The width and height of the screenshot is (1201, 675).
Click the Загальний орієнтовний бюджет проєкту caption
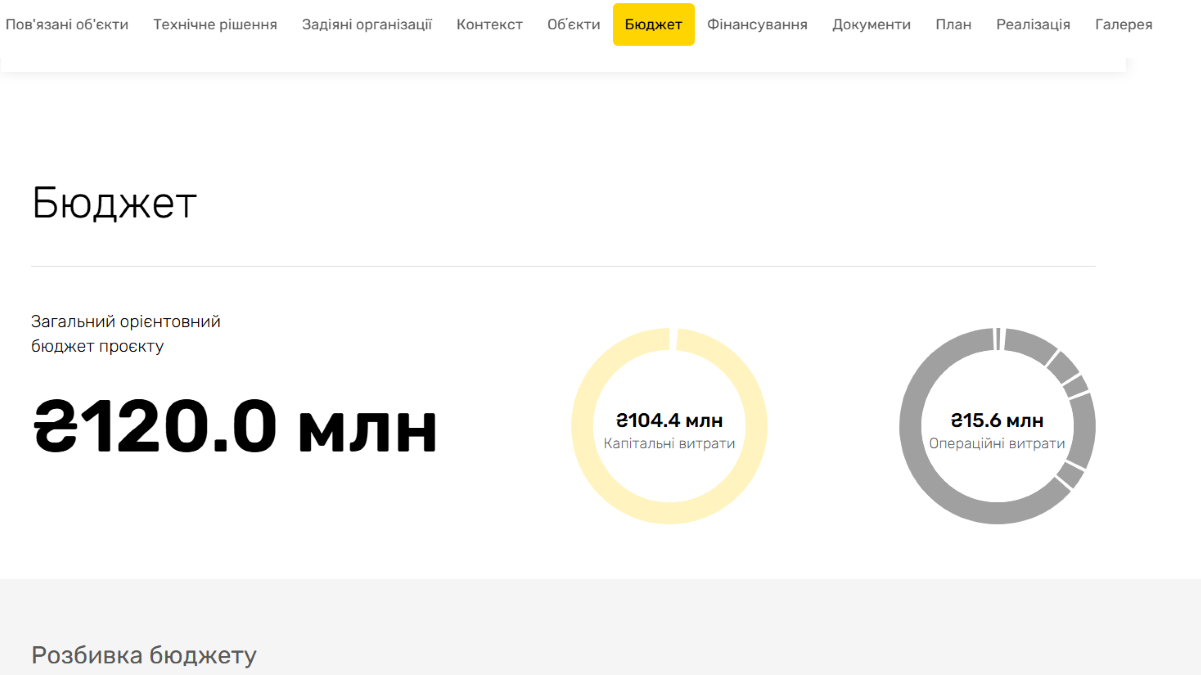point(126,334)
